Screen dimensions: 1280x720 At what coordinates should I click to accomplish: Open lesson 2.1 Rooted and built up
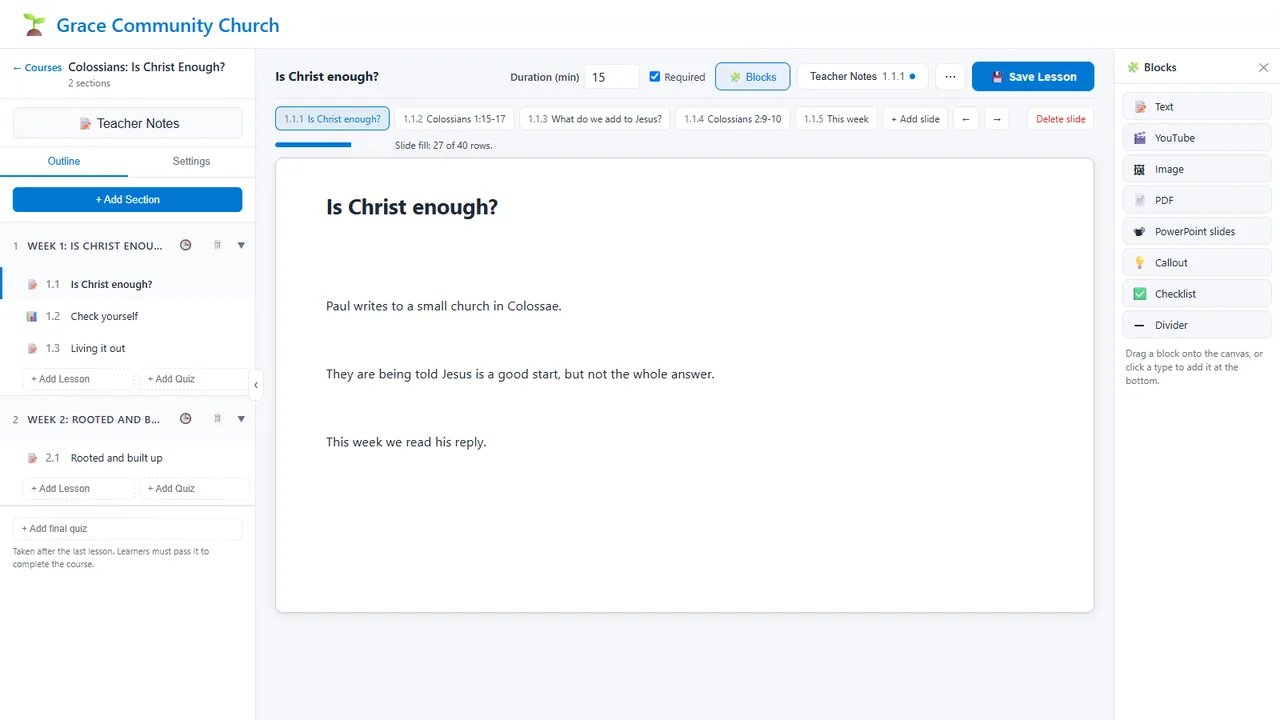coord(128,458)
